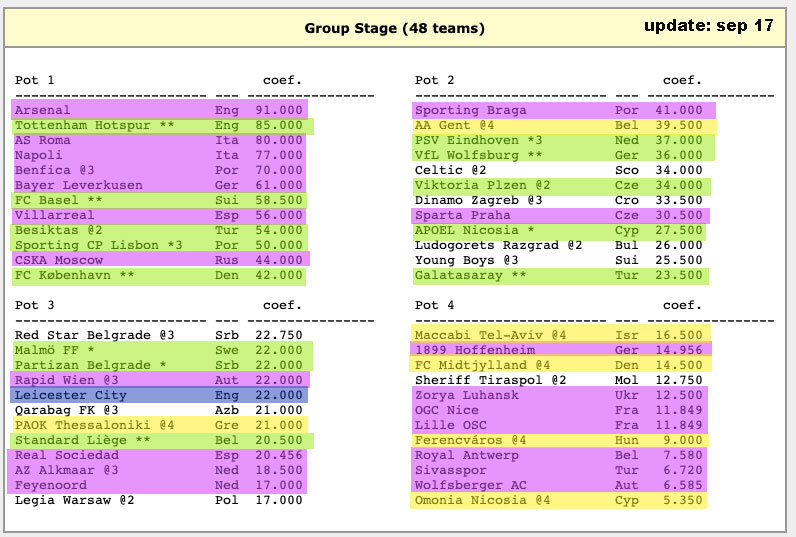The image size is (796, 537).
Task: Click the Dinamo Zagreb @3 row
Action: (x=558, y=200)
